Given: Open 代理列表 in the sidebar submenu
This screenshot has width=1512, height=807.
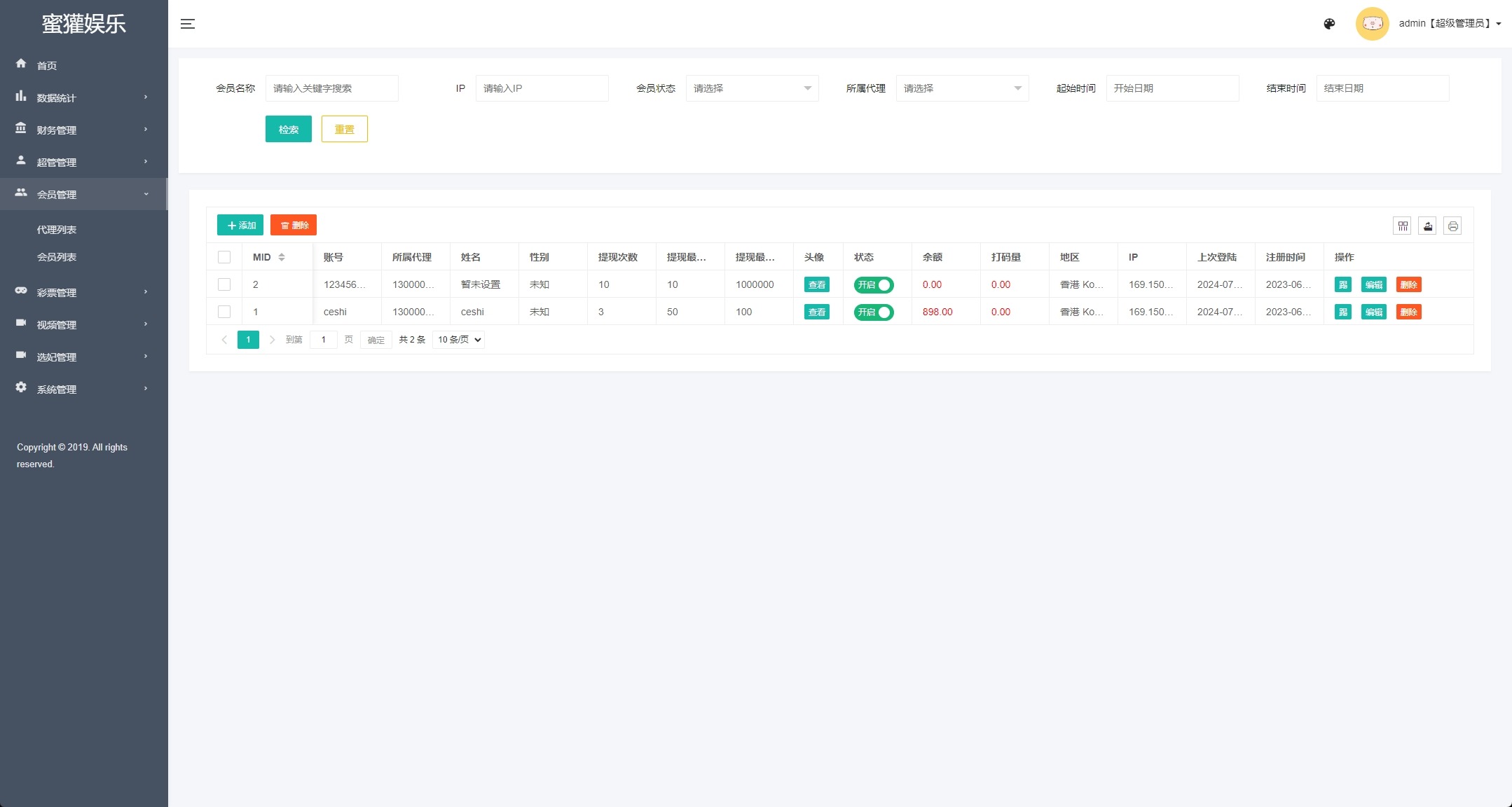Looking at the screenshot, I should (57, 230).
